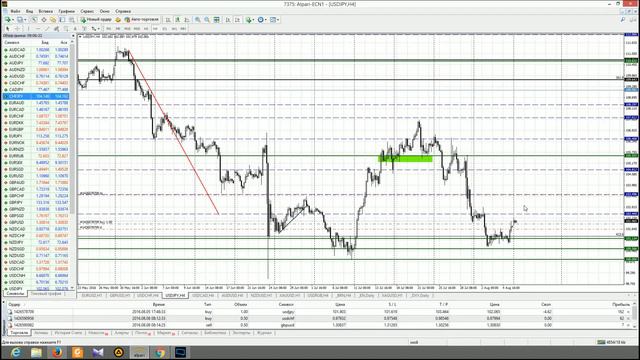Open the Файл menu
The width and height of the screenshot is (640, 360).
pyautogui.click(x=15, y=11)
